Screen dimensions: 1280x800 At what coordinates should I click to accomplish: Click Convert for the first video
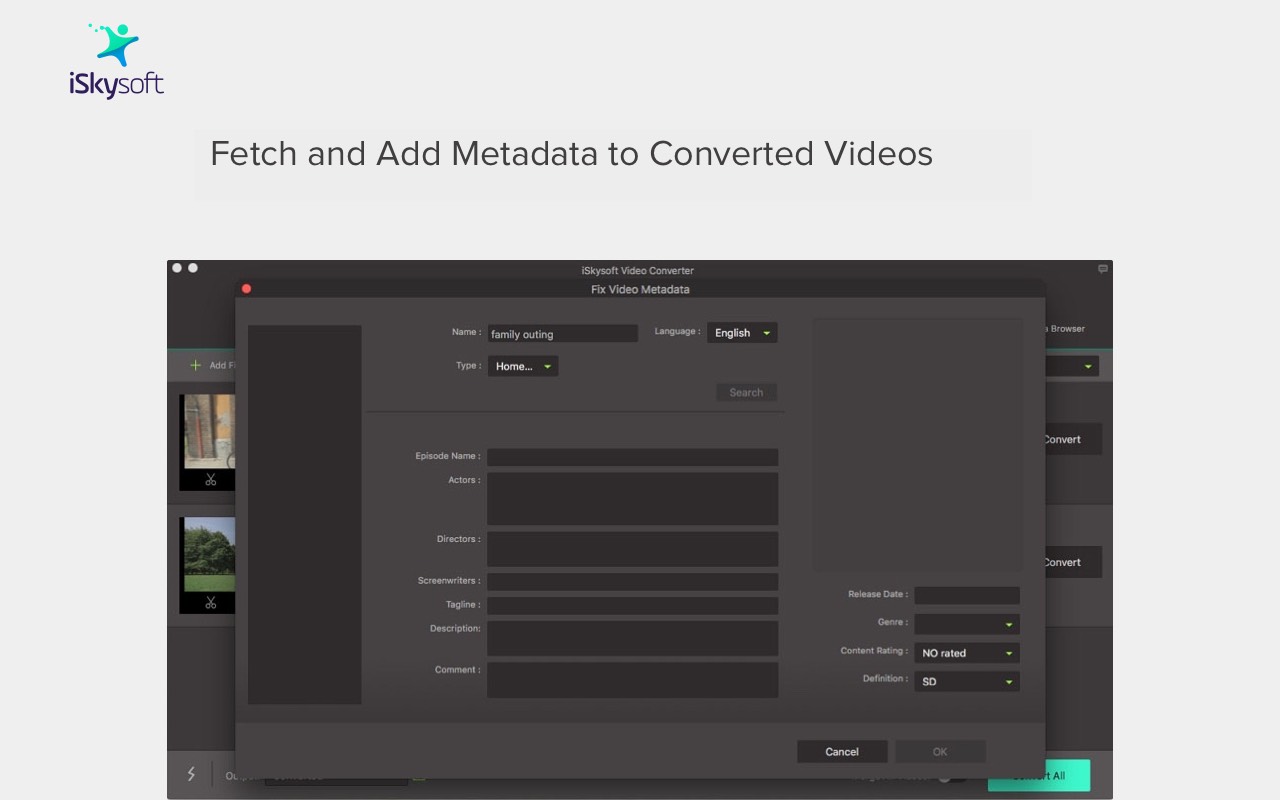pyautogui.click(x=1073, y=439)
